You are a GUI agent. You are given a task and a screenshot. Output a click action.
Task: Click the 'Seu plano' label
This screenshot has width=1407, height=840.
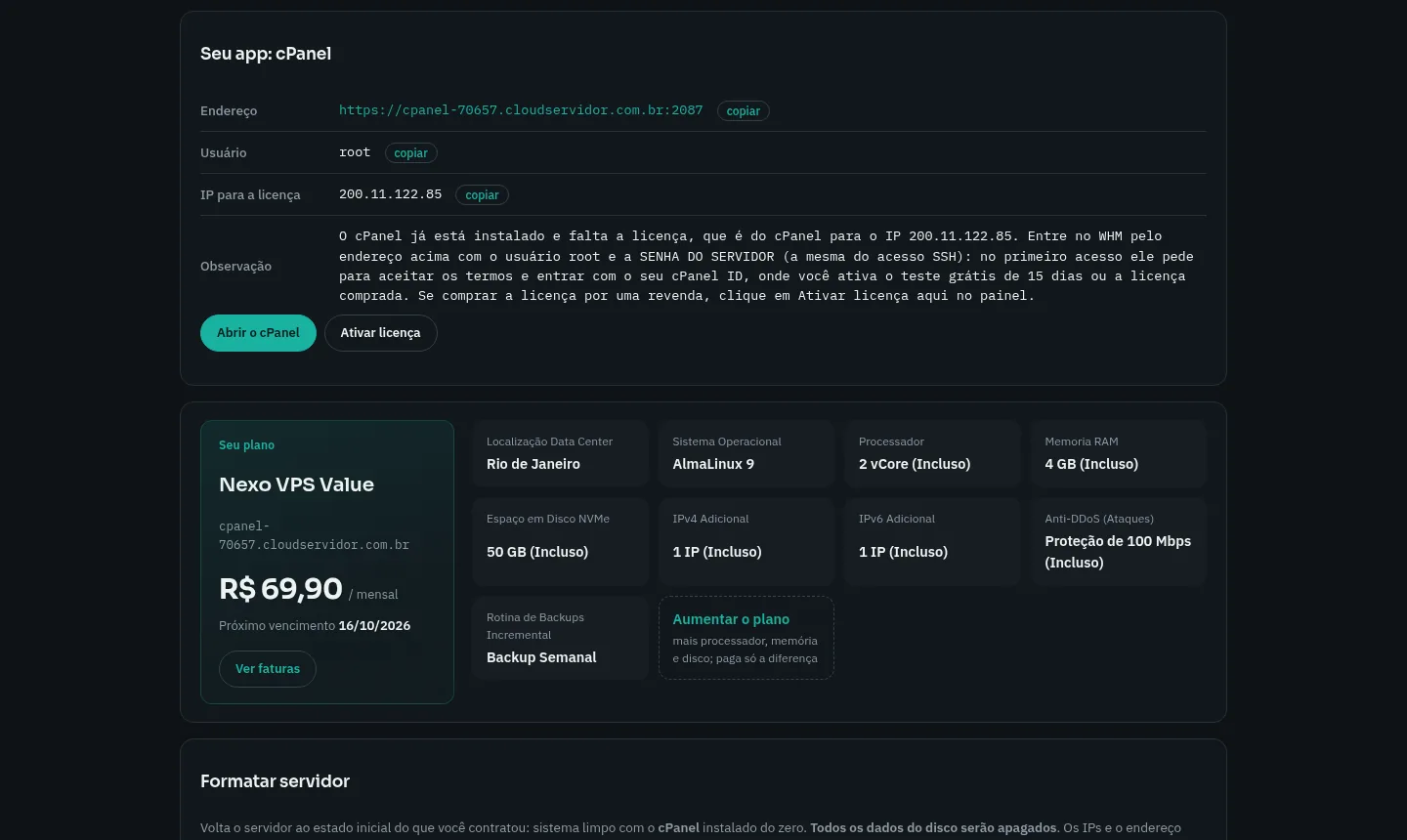click(246, 445)
